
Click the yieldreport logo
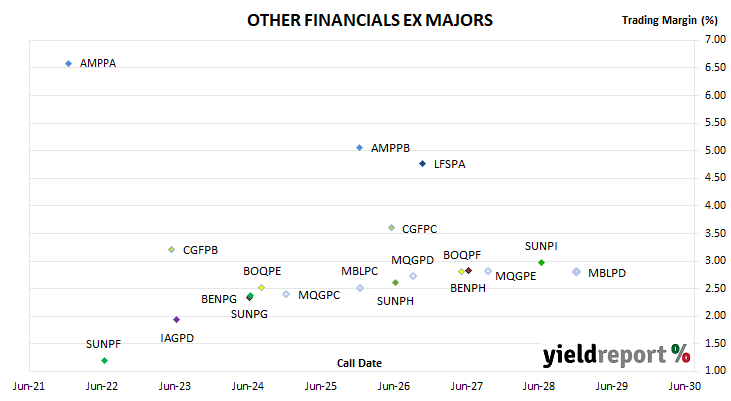click(616, 355)
